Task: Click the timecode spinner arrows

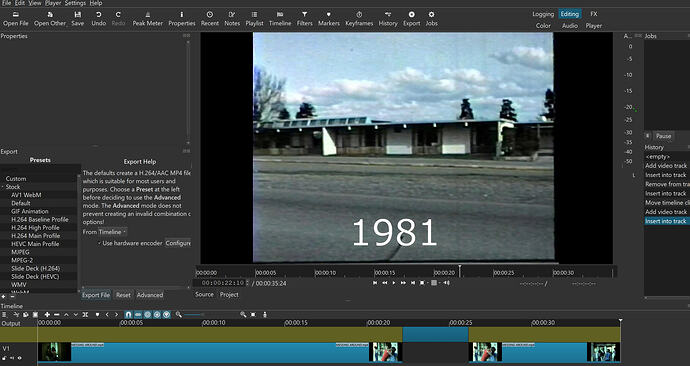Action: coord(247,283)
